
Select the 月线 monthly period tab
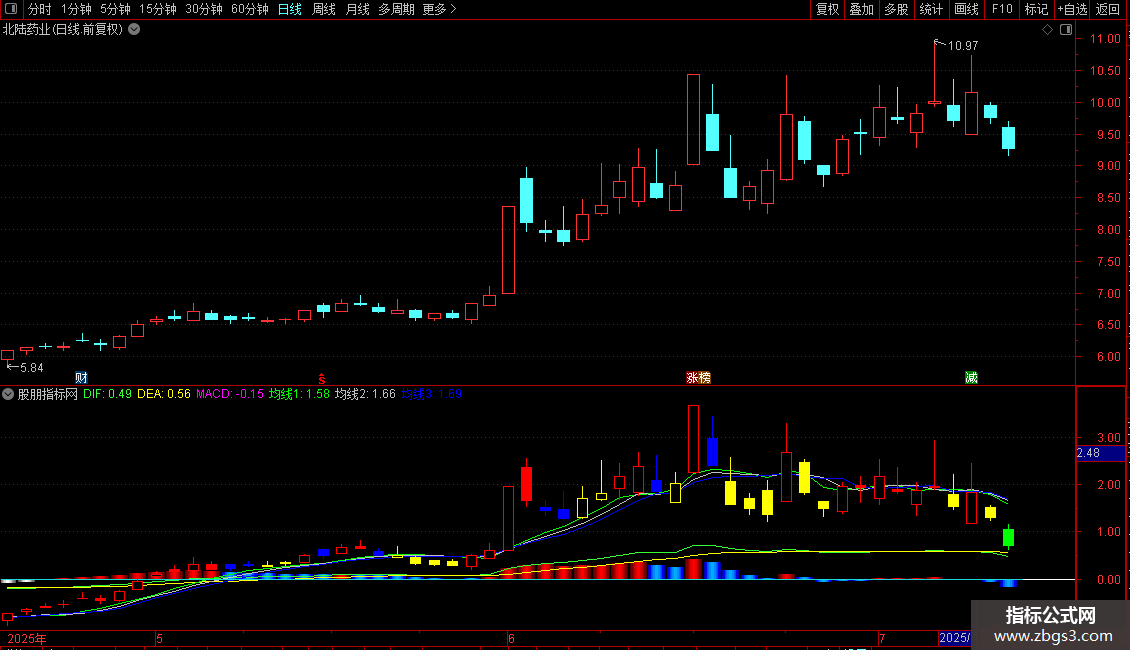357,9
